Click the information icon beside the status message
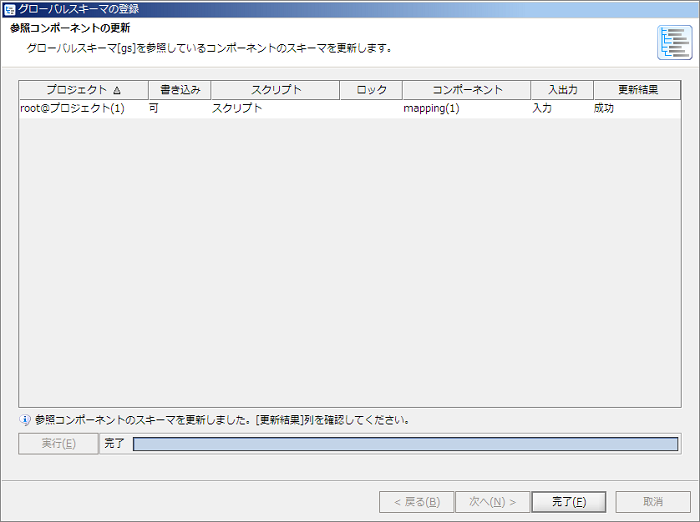This screenshot has width=700, height=522. pyautogui.click(x=25, y=420)
